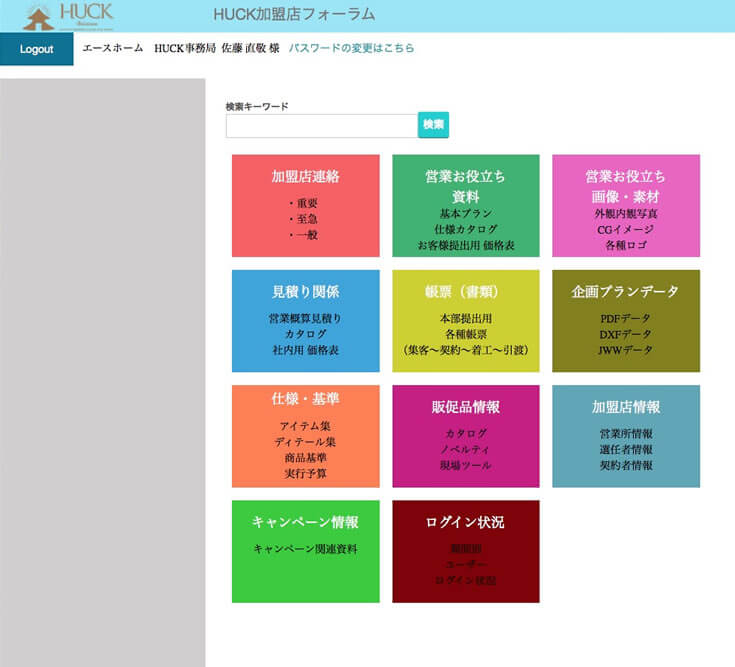Click DXFデータ text in olive tile
735x667 pixels.
pos(626,335)
